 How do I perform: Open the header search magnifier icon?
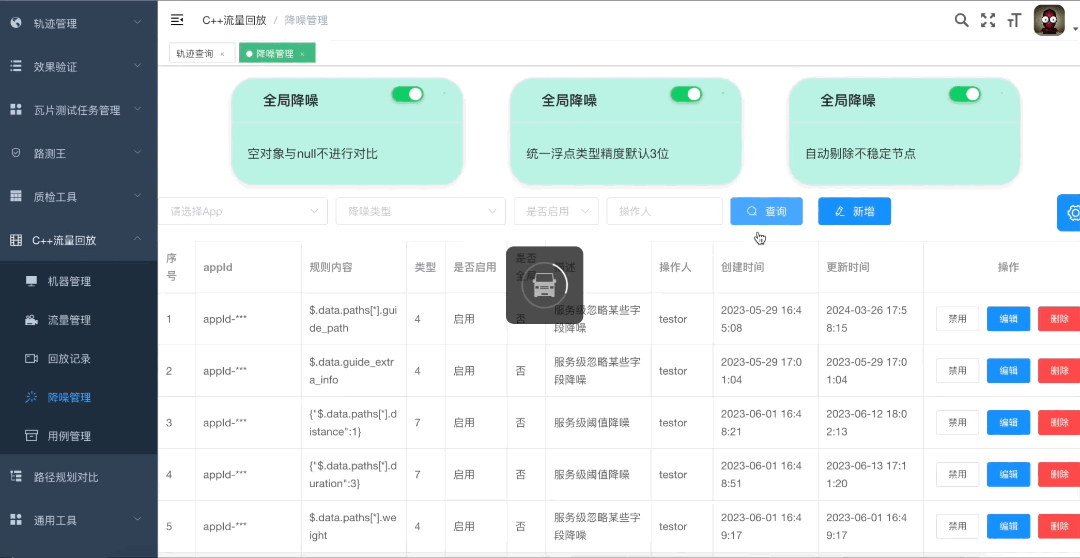pyautogui.click(x=962, y=20)
